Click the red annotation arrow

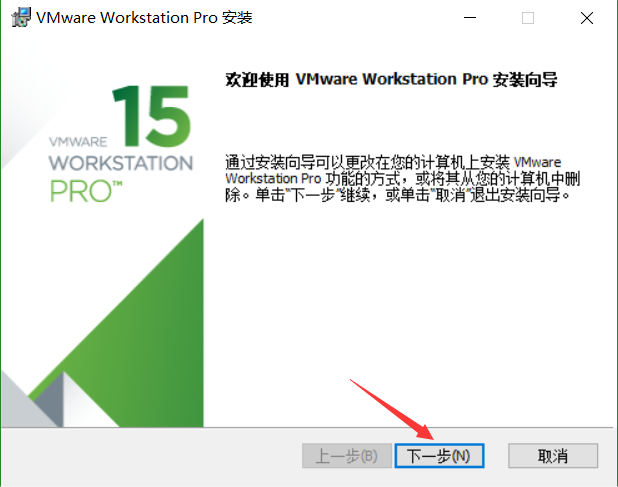pyautogui.click(x=392, y=410)
